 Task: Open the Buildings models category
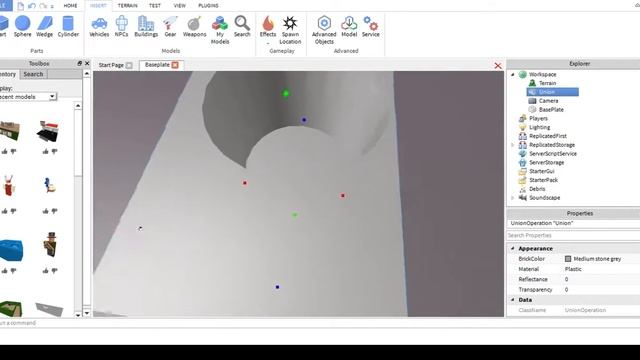(146, 27)
